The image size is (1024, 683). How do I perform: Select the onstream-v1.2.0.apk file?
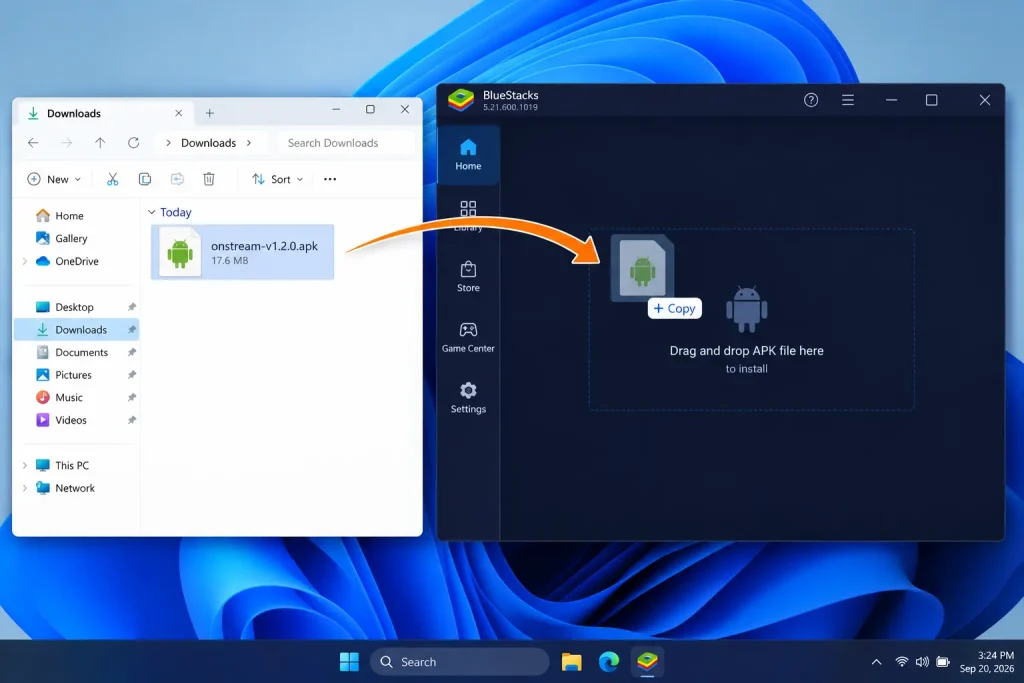coord(242,252)
